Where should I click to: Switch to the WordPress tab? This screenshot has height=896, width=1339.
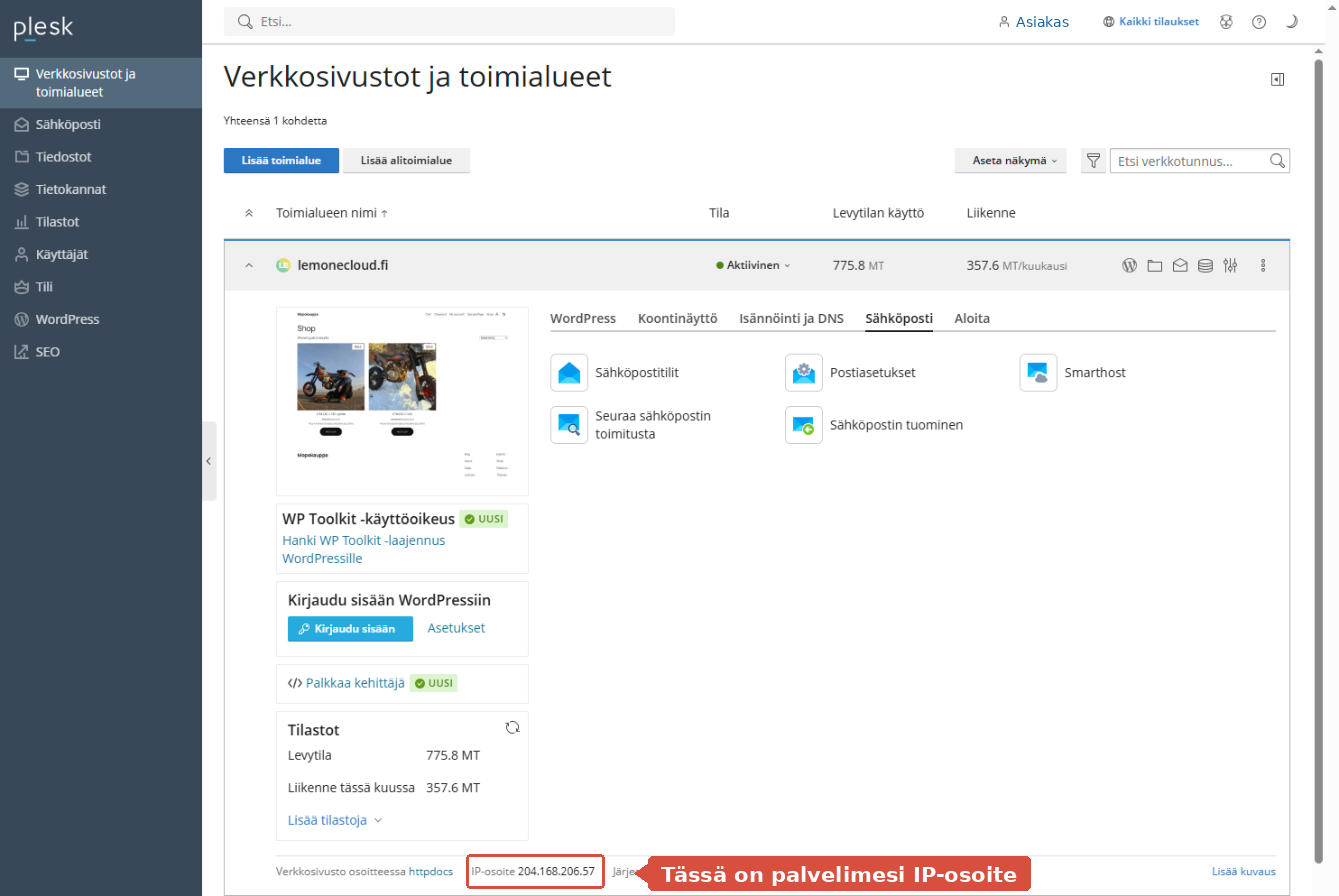point(583,319)
